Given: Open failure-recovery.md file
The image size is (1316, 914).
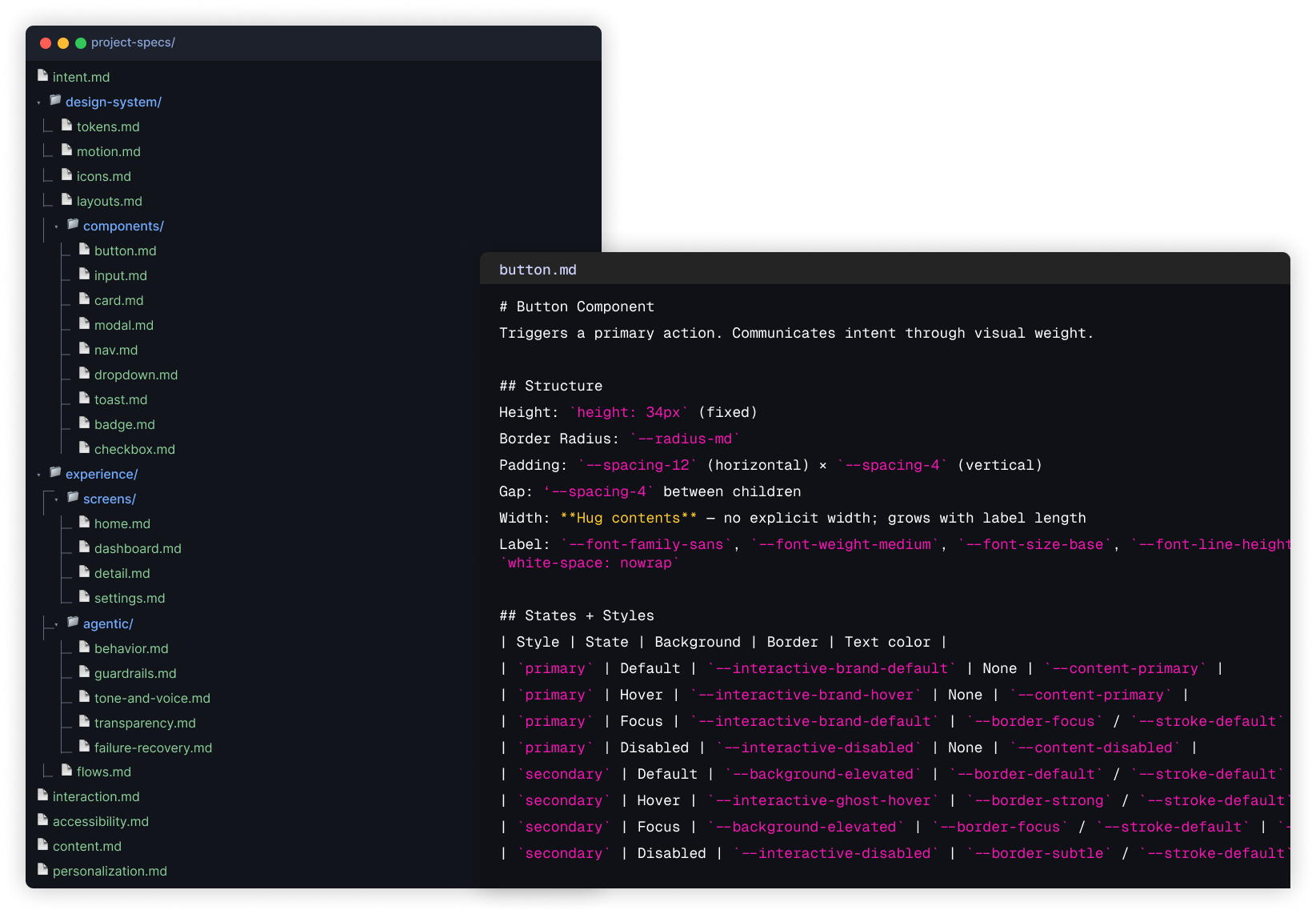Looking at the screenshot, I should 153,748.
